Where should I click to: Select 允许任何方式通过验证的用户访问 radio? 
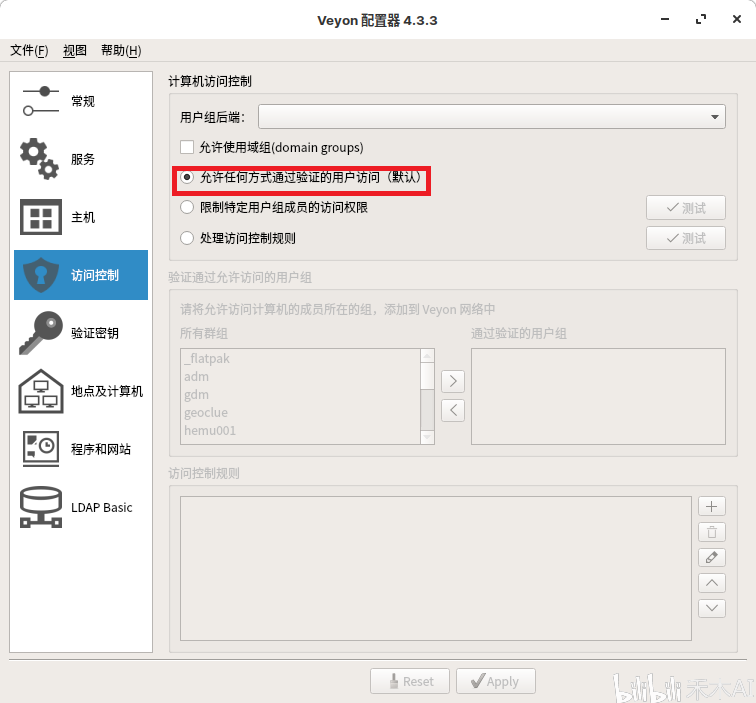187,177
